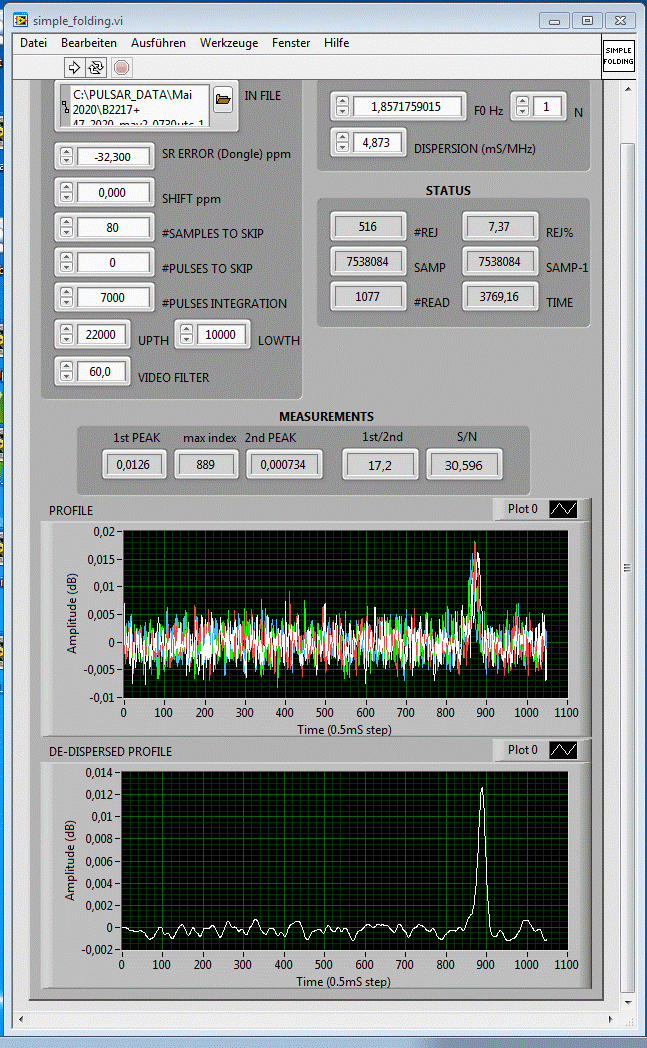
Task: Open the Ausführen menu
Action: coord(158,43)
